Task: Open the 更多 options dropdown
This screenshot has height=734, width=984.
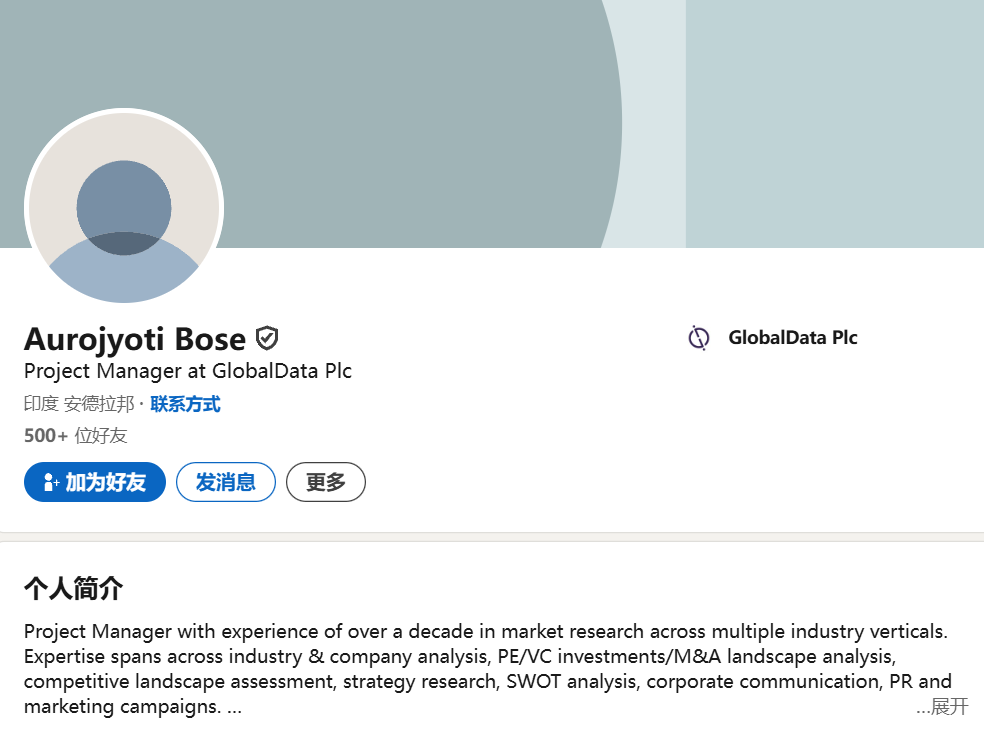Action: 326,482
